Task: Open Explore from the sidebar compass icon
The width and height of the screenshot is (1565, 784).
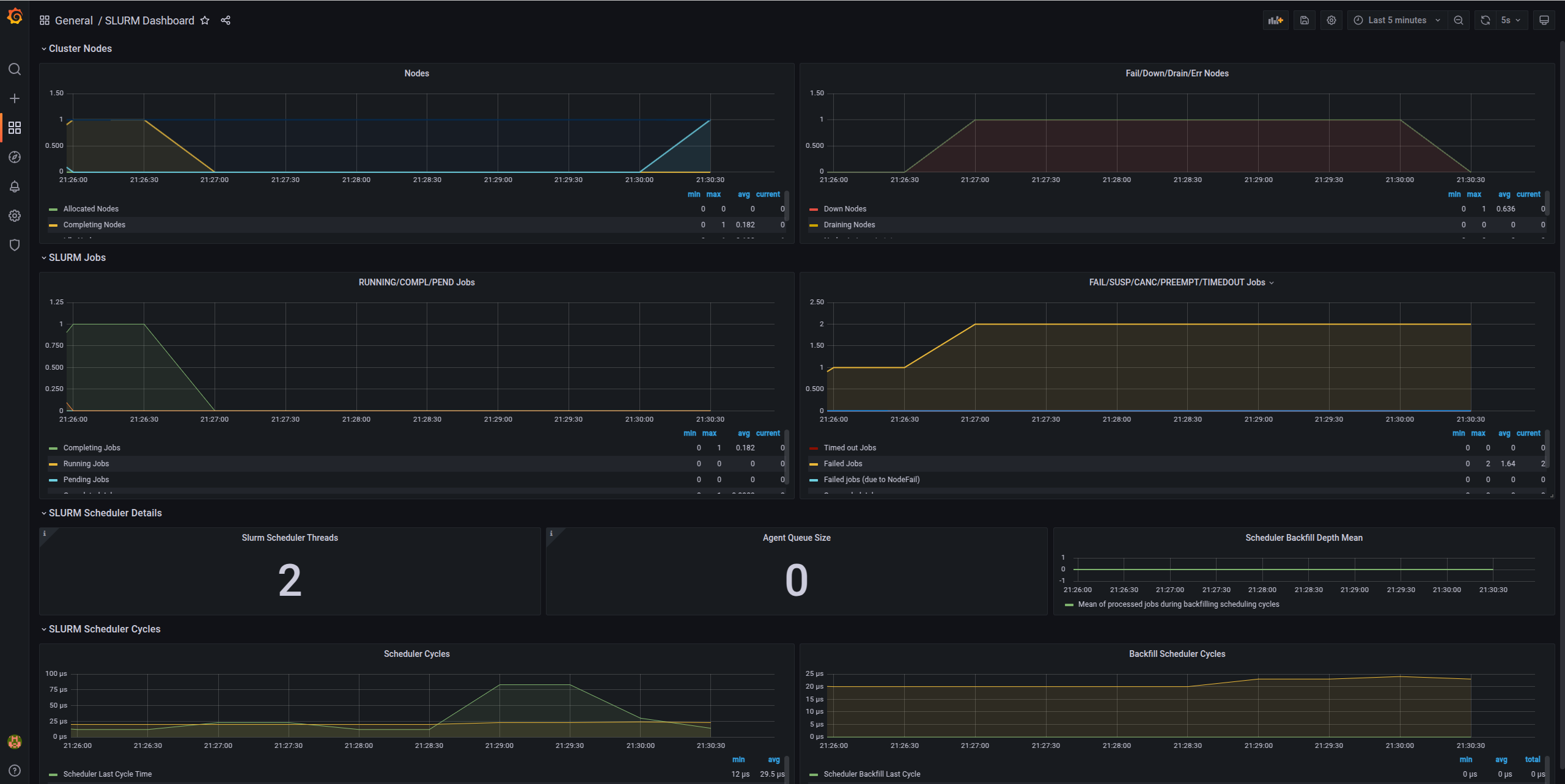Action: point(15,157)
